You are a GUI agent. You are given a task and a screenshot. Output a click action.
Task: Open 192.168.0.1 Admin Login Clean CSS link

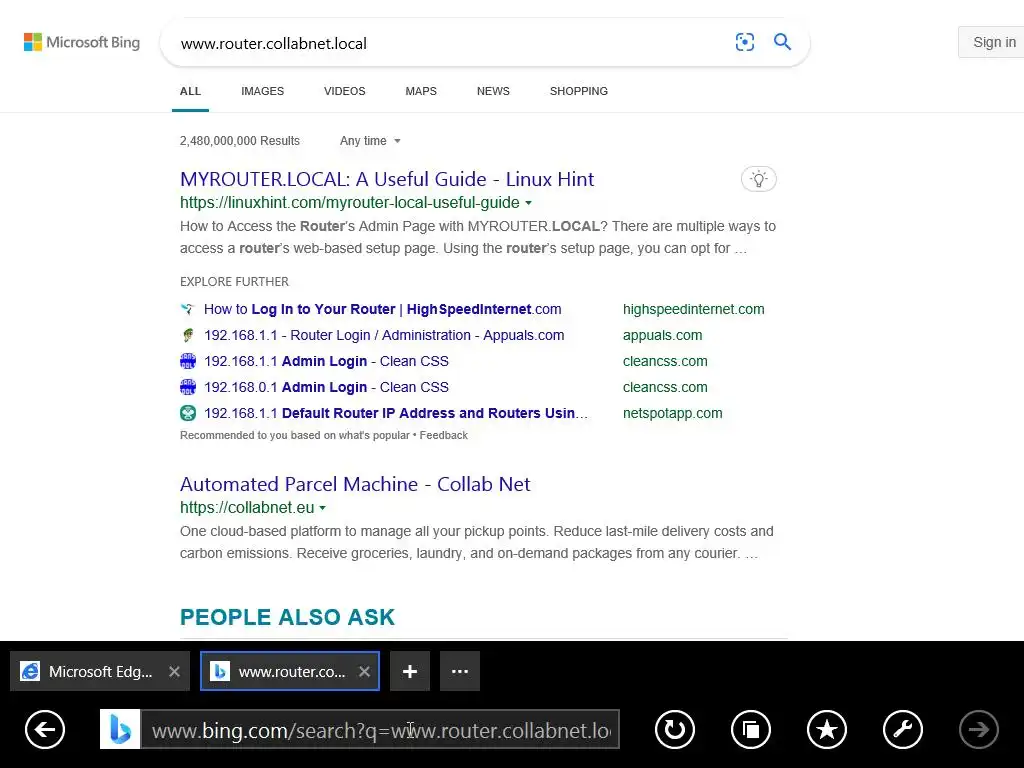coord(326,387)
